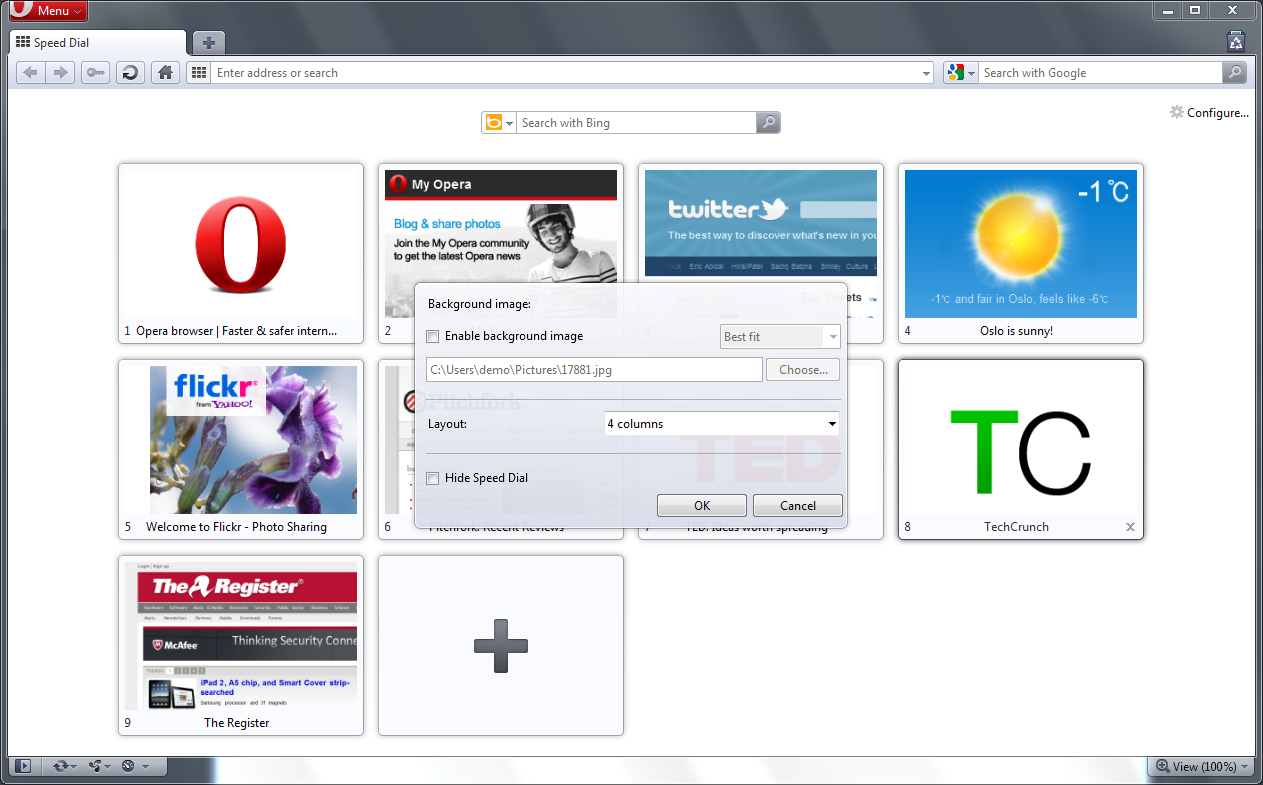Click the Google search magnifier button

[1235, 73]
